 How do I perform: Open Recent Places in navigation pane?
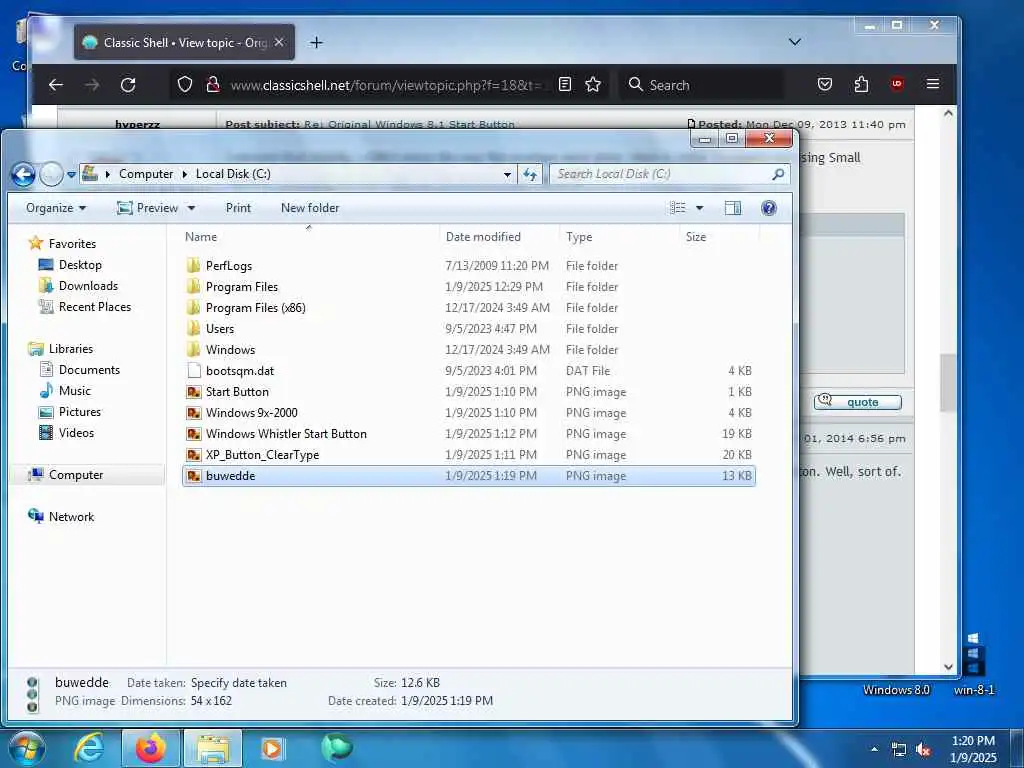pyautogui.click(x=95, y=306)
